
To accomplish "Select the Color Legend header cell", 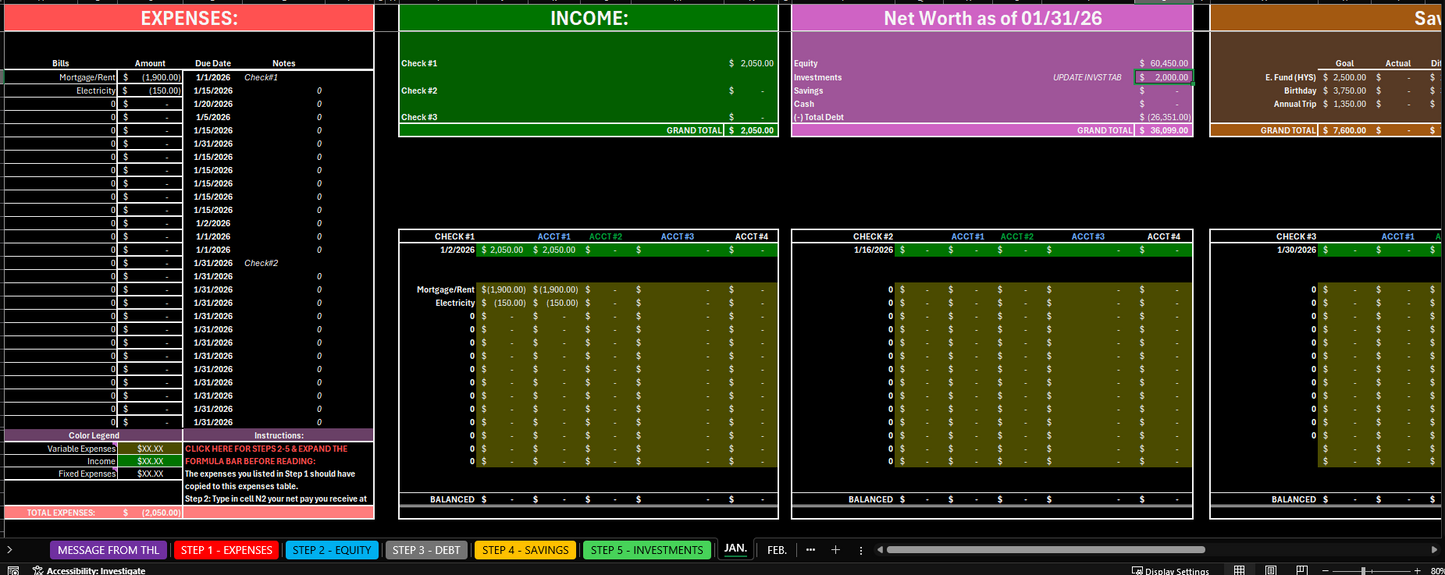I will click(94, 435).
